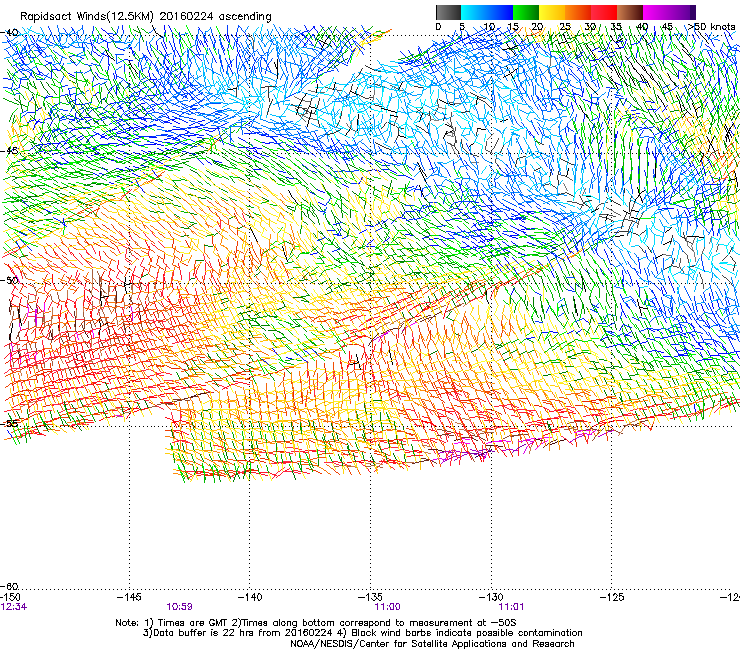Click the purple '10:59' time label

click(179, 607)
